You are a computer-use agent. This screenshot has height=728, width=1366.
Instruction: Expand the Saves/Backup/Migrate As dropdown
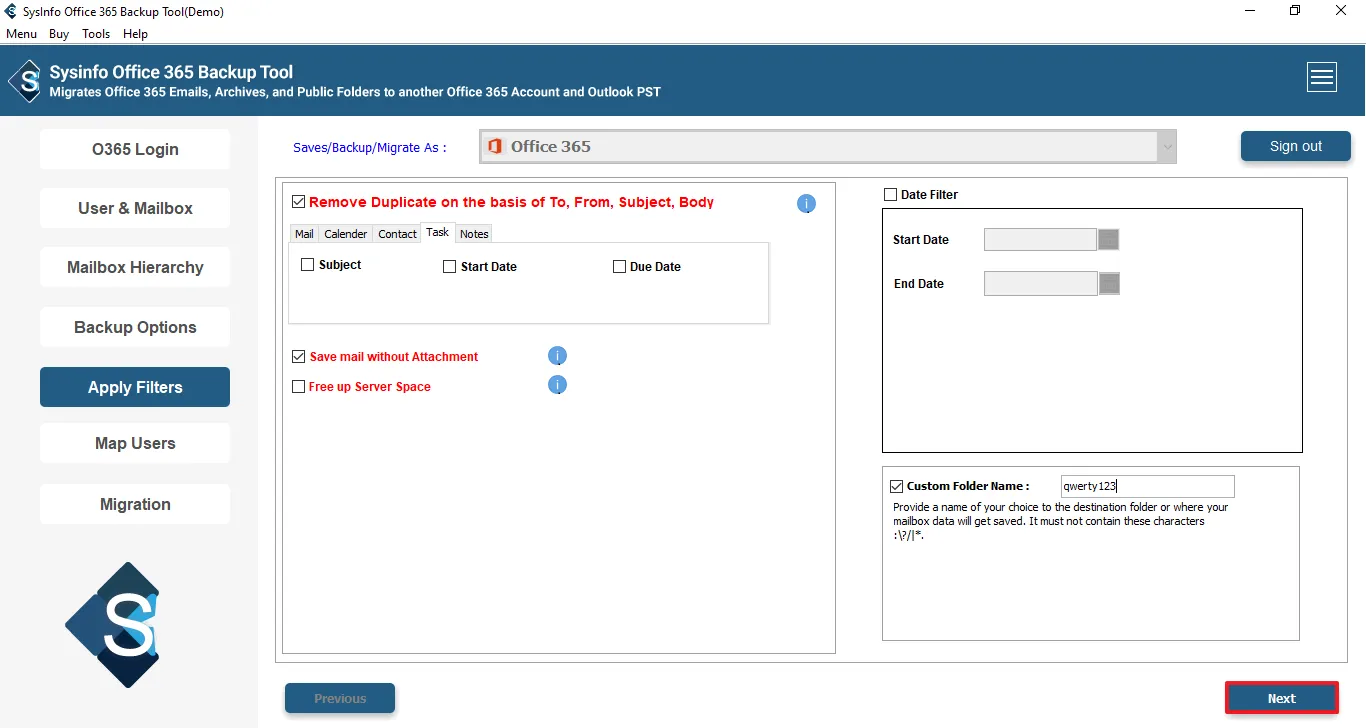(1166, 147)
